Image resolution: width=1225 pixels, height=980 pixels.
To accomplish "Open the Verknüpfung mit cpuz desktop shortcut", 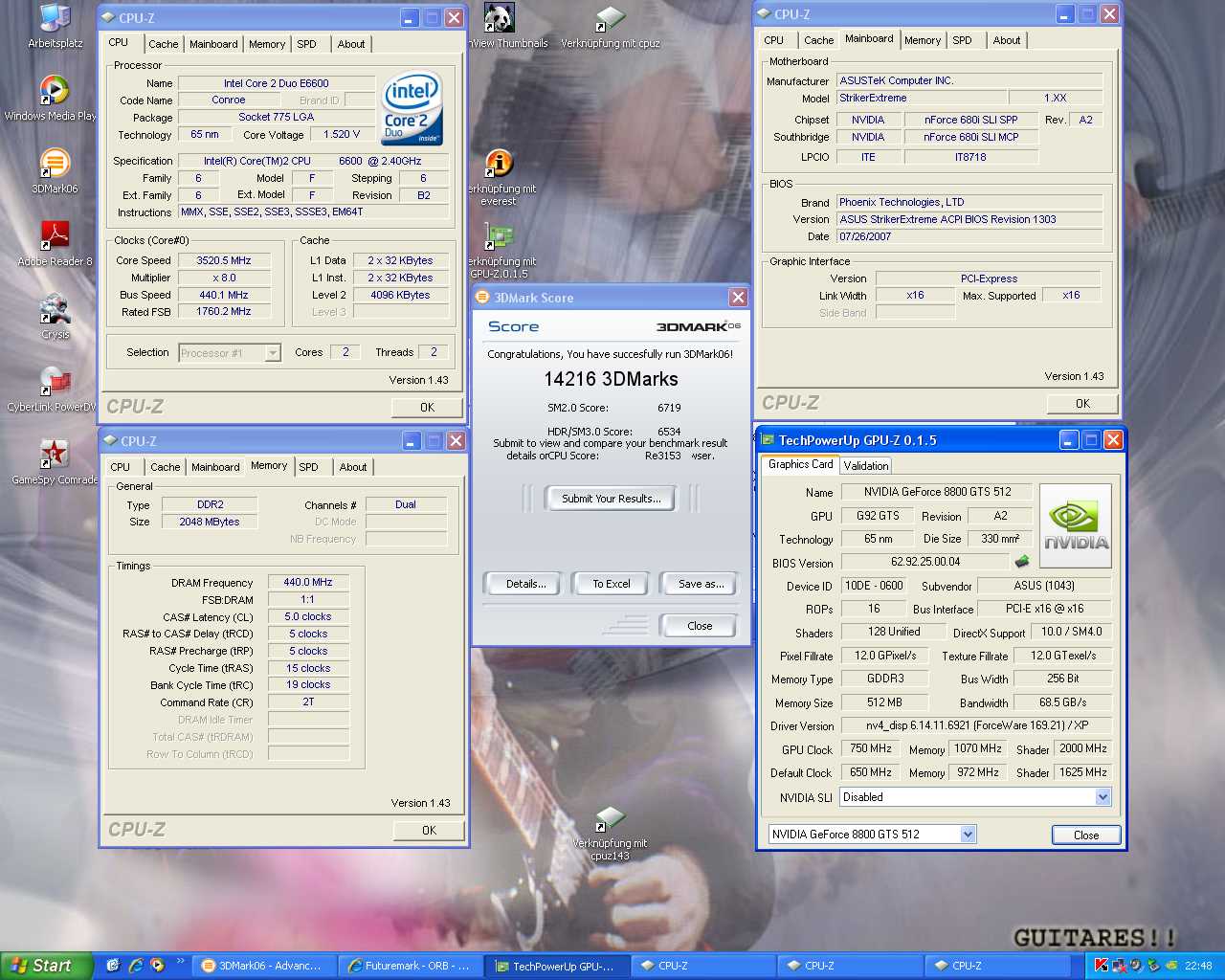I will pos(610,26).
